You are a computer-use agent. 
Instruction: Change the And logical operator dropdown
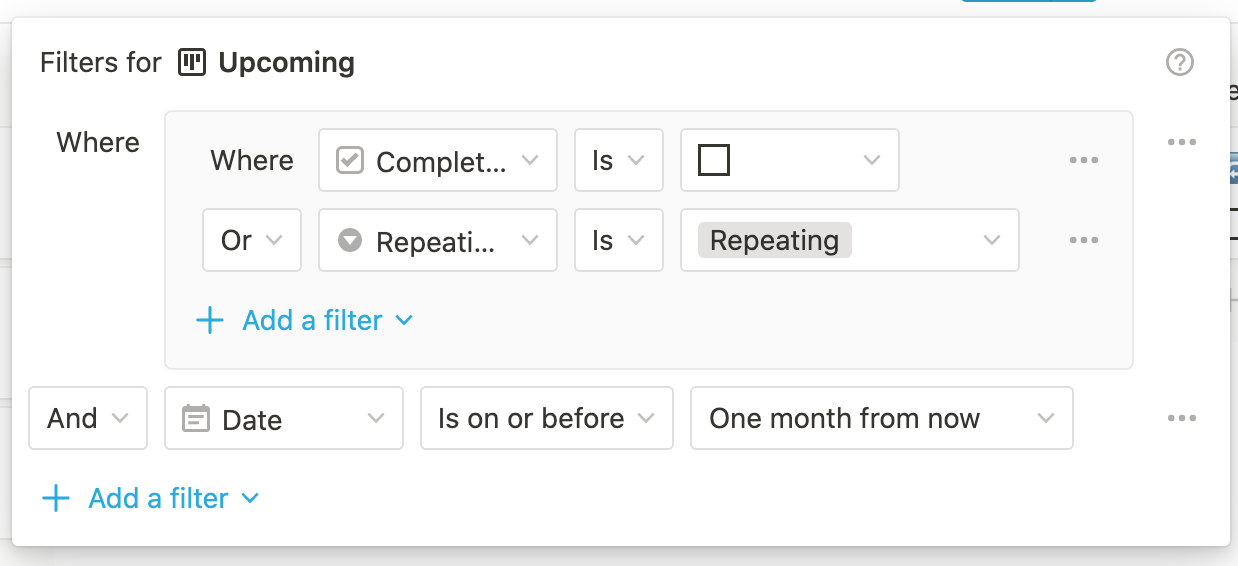(87, 418)
